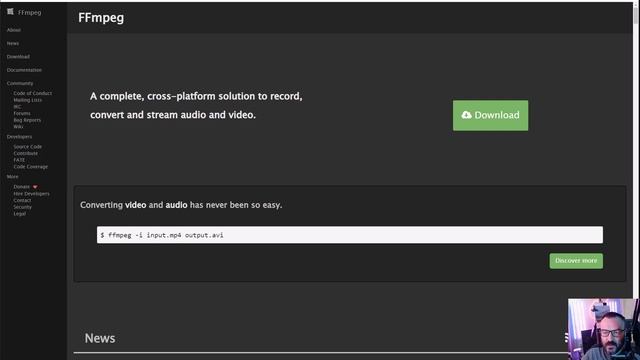Visit the Forums link
Image resolution: width=640 pixels, height=360 pixels.
pos(22,113)
